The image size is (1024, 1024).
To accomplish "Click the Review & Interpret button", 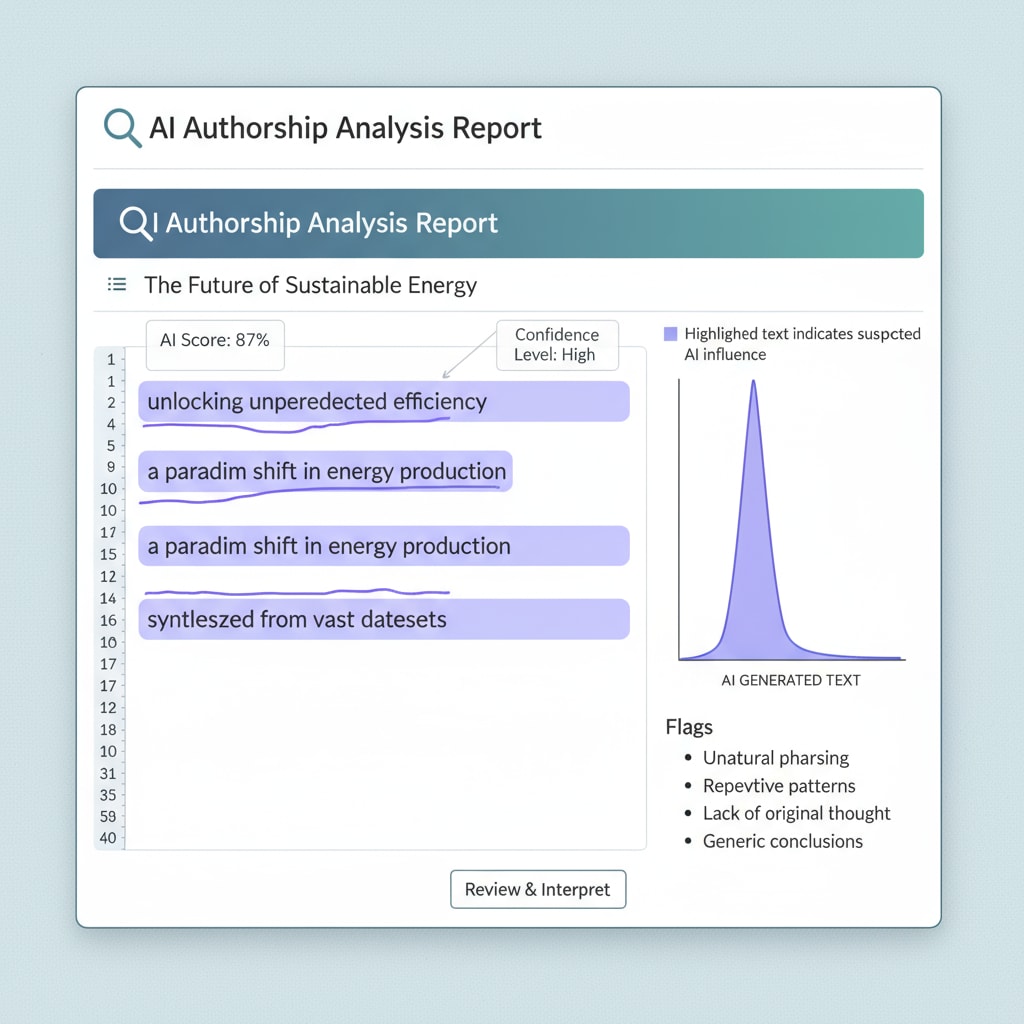I will point(538,889).
